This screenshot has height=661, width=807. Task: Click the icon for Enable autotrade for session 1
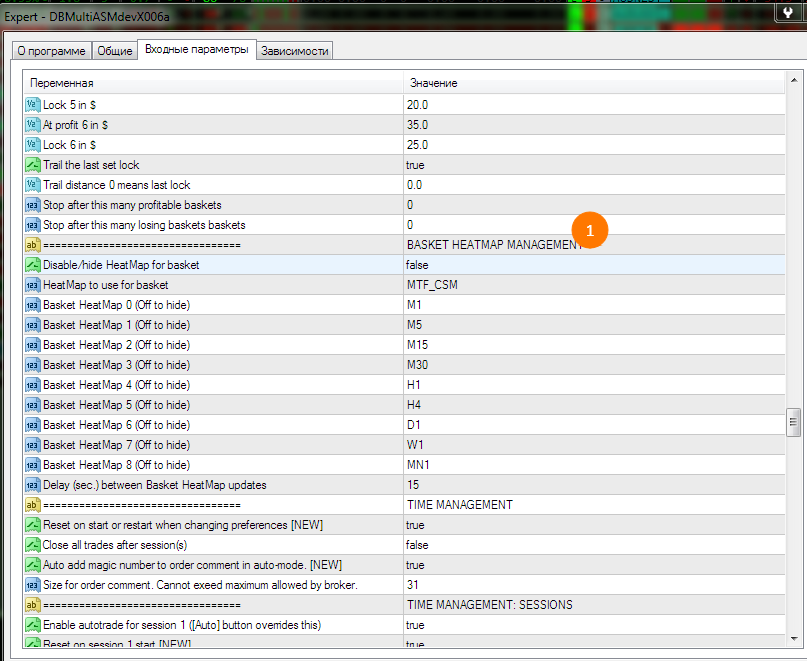pyautogui.click(x=32, y=625)
